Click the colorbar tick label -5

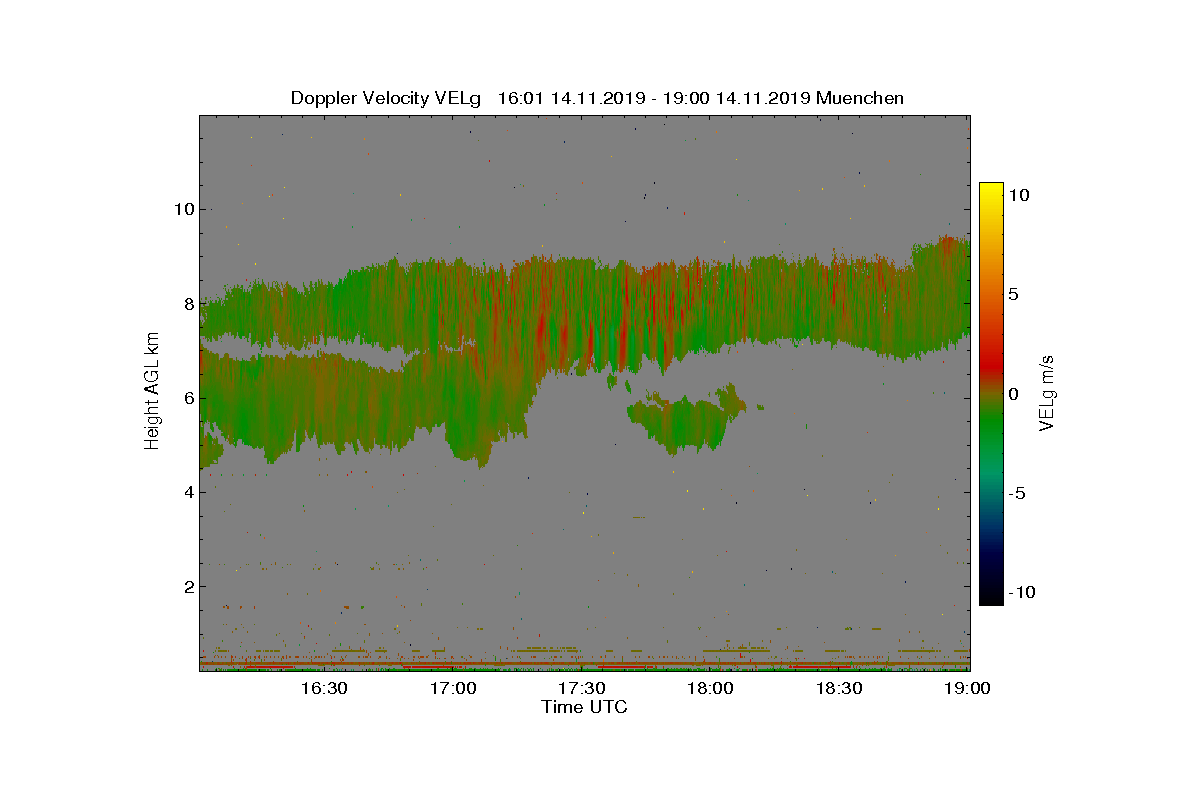point(1016,493)
